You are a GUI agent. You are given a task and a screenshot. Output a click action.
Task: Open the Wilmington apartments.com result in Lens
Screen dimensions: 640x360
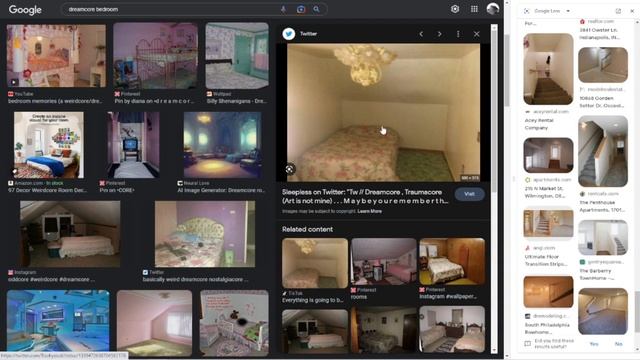pyautogui.click(x=548, y=156)
